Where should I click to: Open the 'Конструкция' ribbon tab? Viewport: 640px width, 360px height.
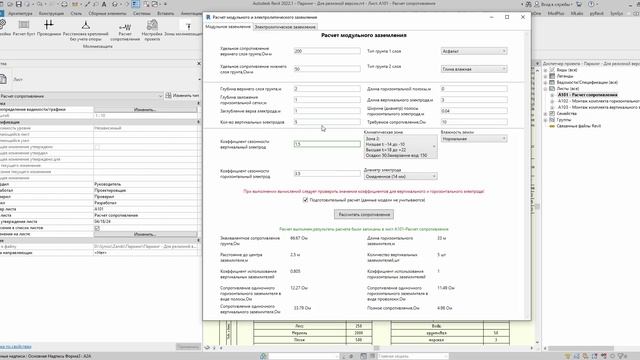coord(51,13)
